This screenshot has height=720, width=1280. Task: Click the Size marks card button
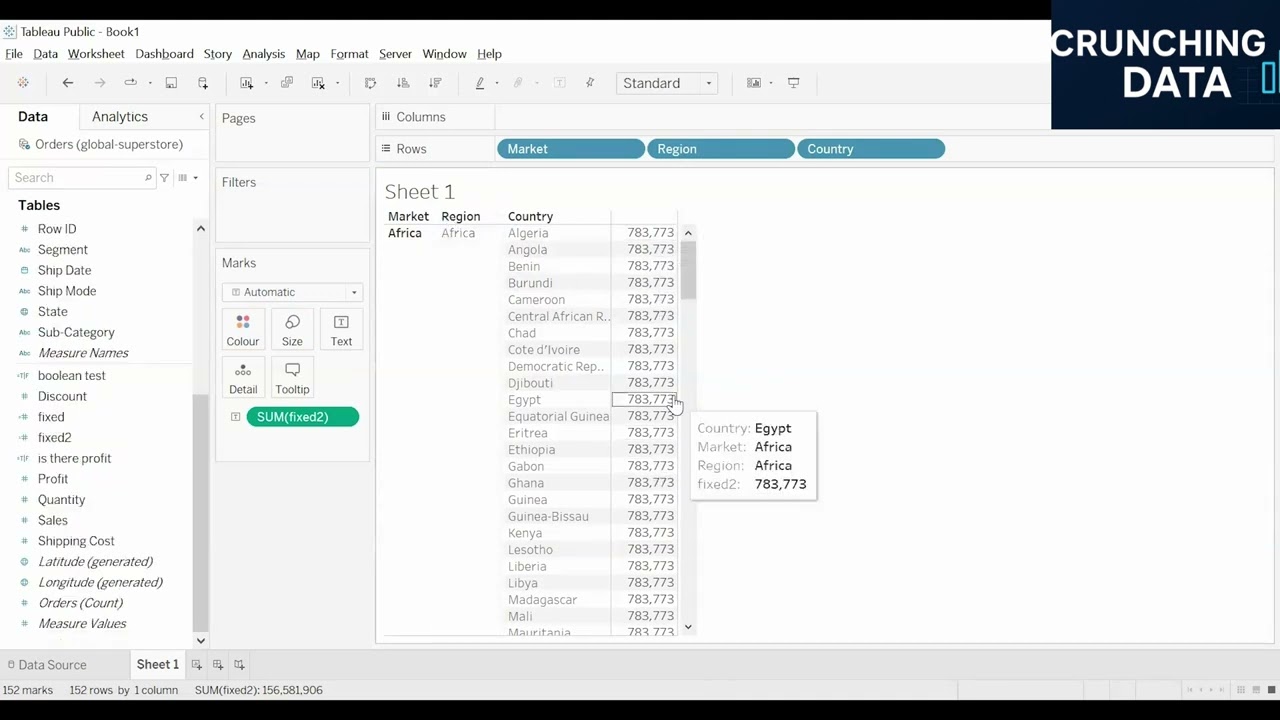tap(292, 330)
